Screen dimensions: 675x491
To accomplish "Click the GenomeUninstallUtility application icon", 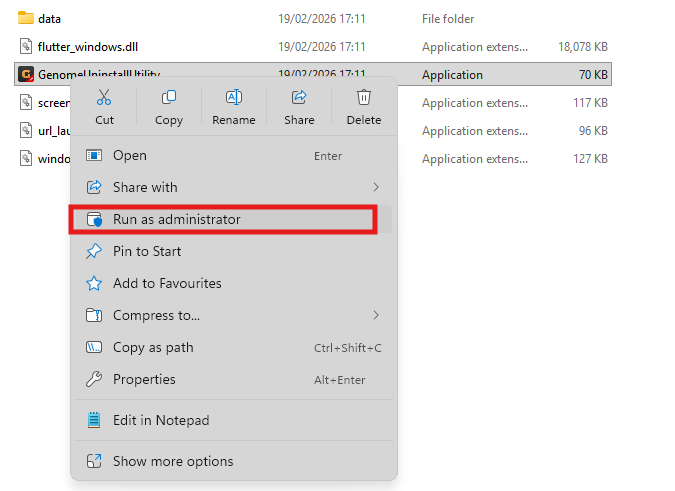I will (26, 75).
